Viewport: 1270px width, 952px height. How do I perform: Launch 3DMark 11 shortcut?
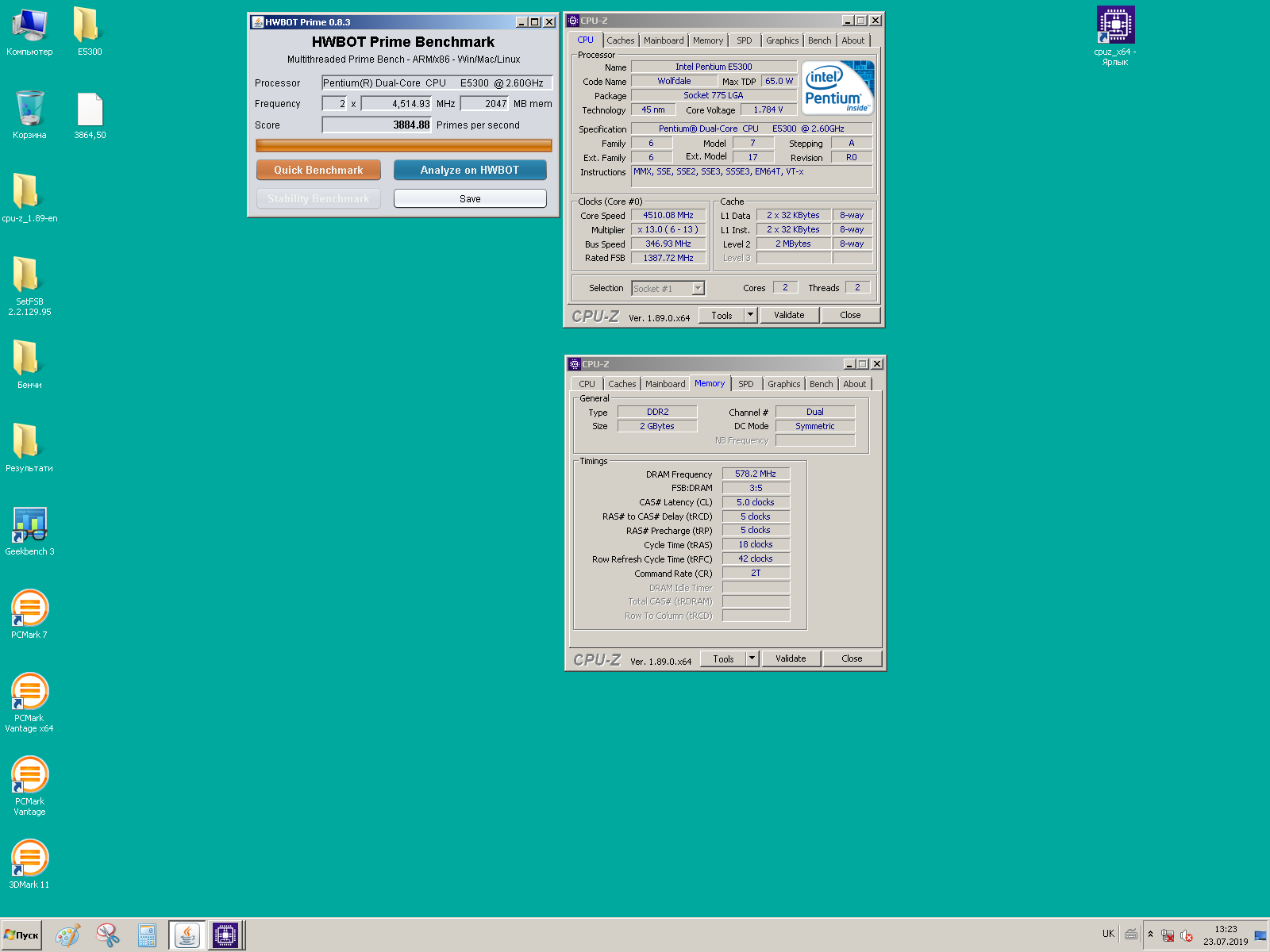[x=29, y=862]
